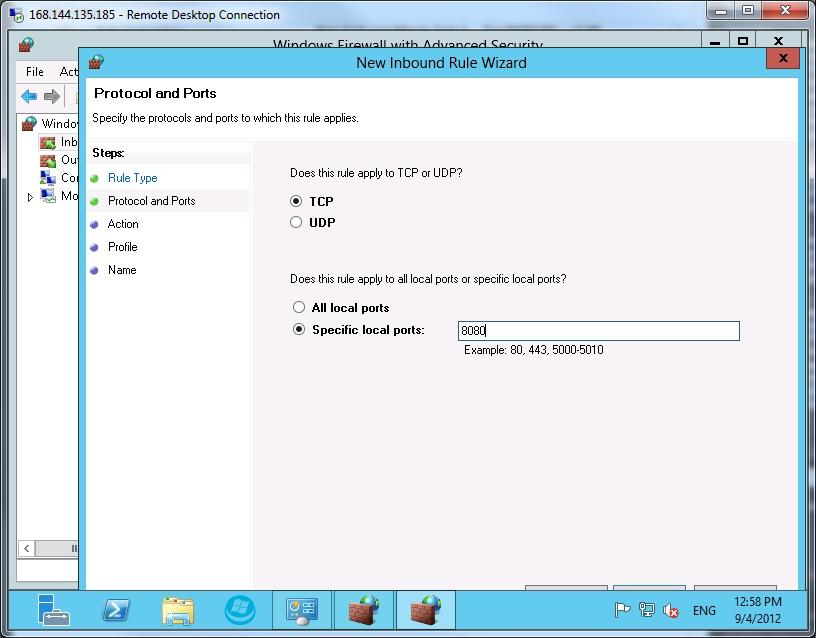This screenshot has width=816, height=638.
Task: Close the Windows Firewall with Advanced Security window
Action: [x=778, y=41]
